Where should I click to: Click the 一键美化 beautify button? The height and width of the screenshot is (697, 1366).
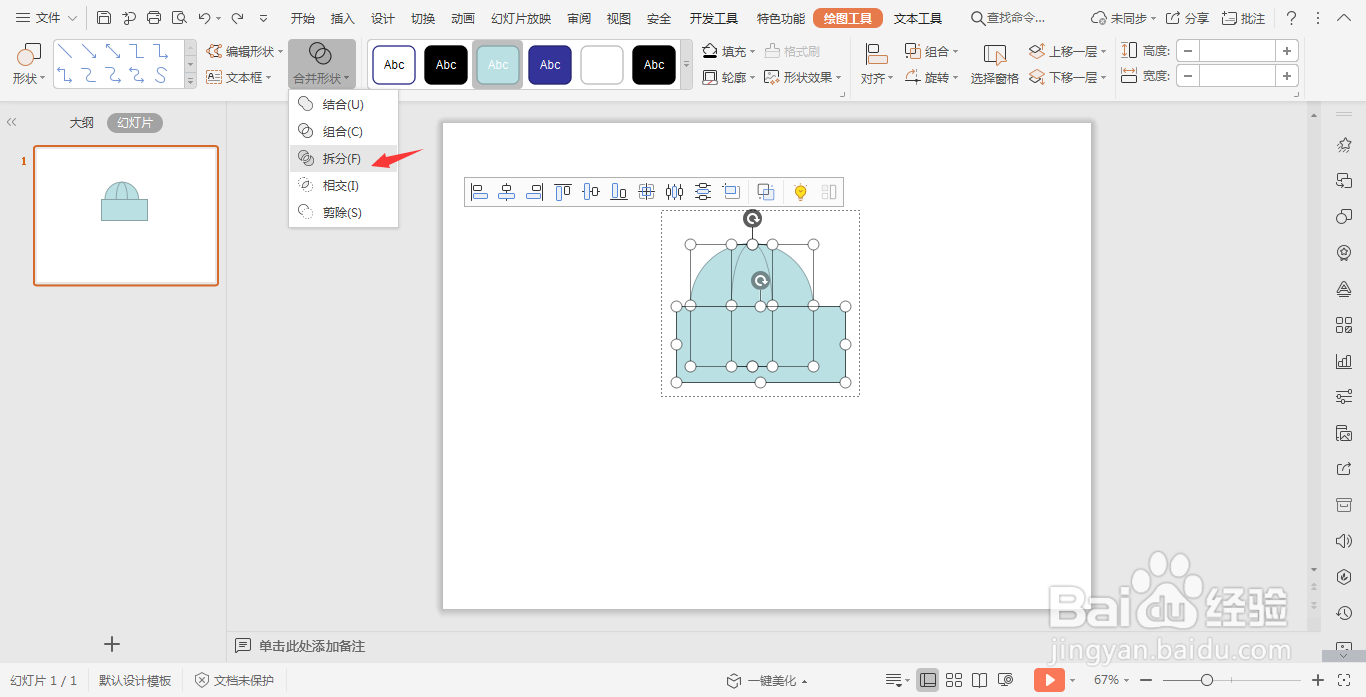(x=767, y=680)
